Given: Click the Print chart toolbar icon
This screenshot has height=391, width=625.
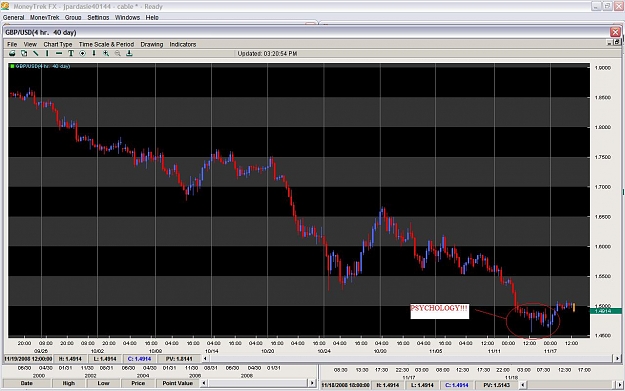Looking at the screenshot, I should pos(12,53).
